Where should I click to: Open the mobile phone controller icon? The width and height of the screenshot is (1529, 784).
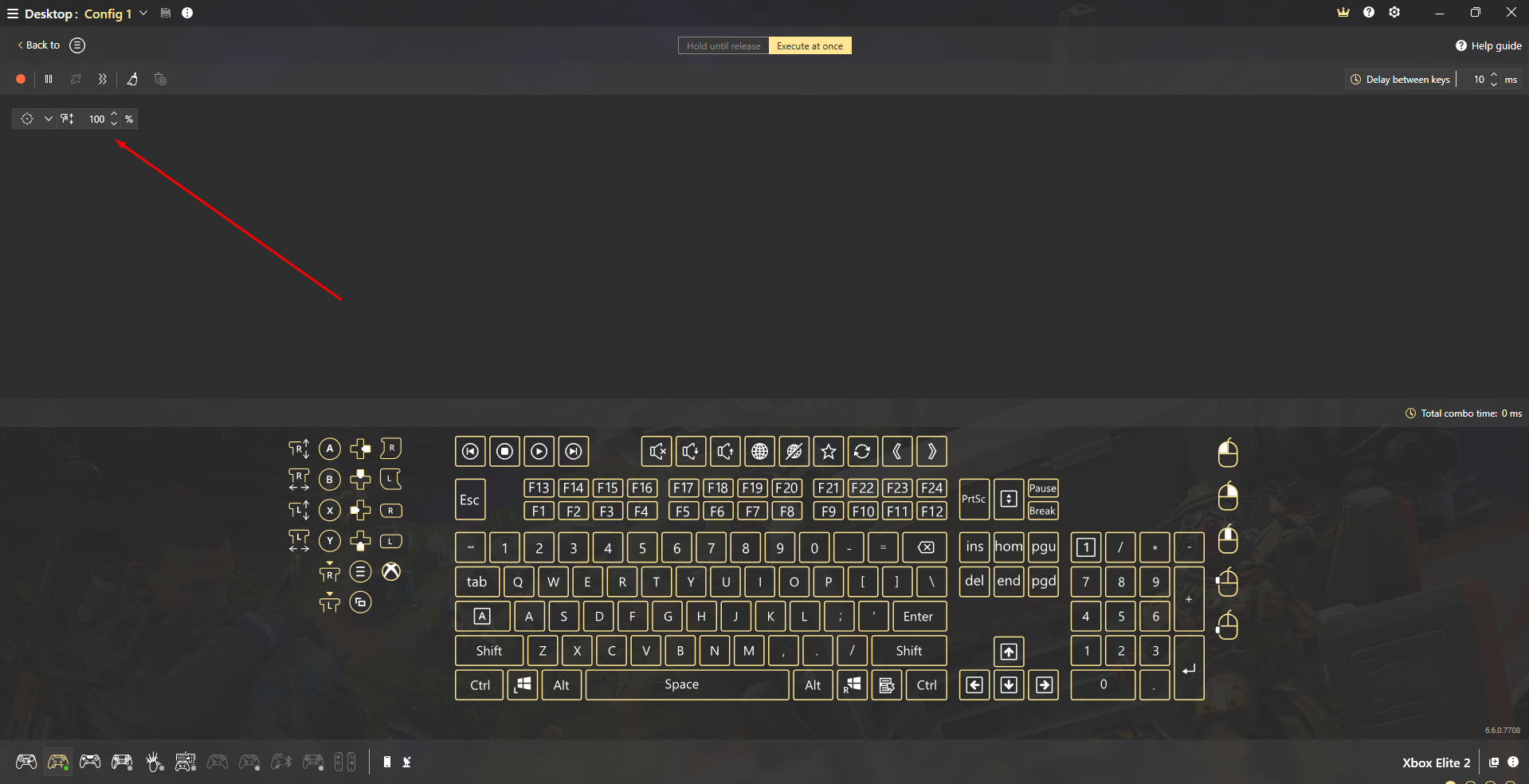pyautogui.click(x=386, y=762)
